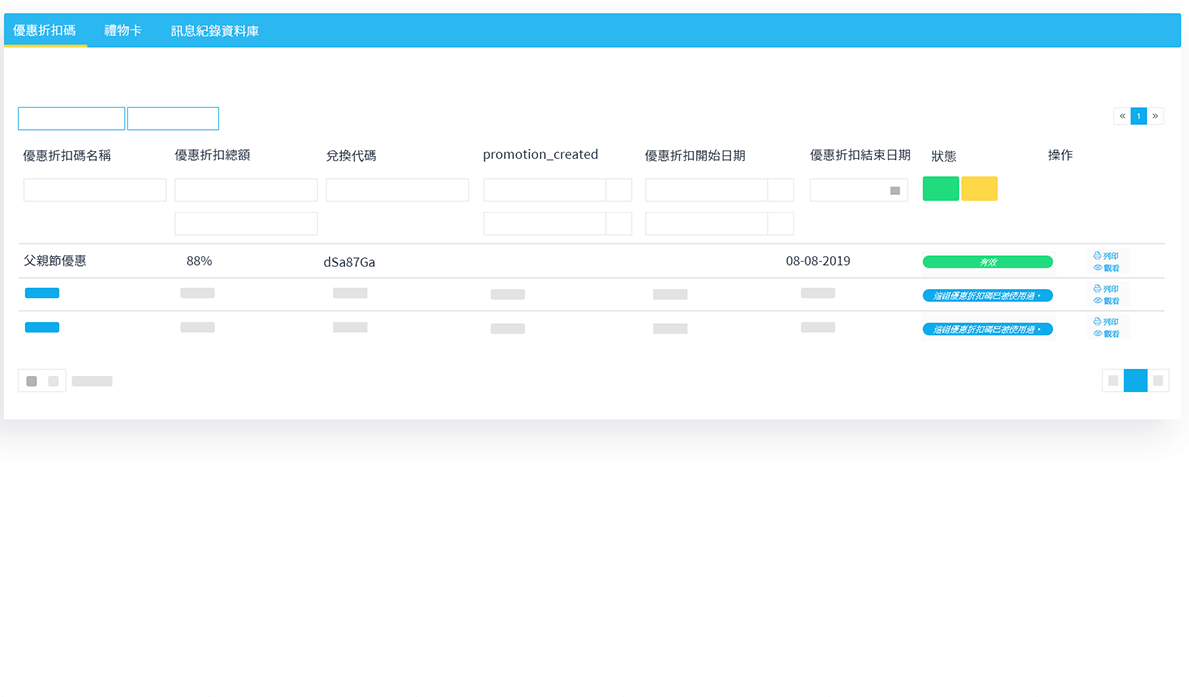This screenshot has height=697, width=1189.
Task: Focus the upper filter input under 優惠折扣總額
Action: (x=246, y=190)
